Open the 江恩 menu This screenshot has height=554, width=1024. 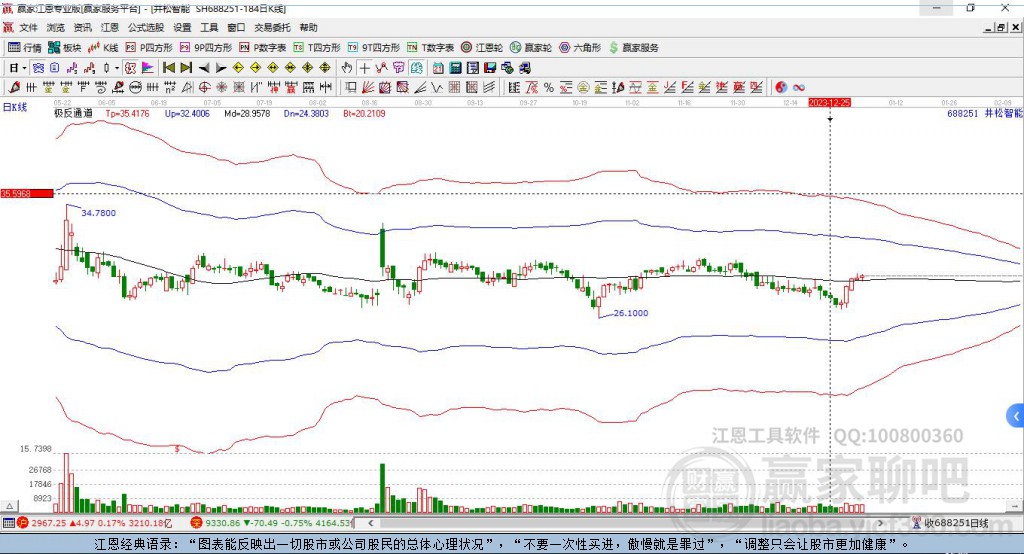coord(110,27)
